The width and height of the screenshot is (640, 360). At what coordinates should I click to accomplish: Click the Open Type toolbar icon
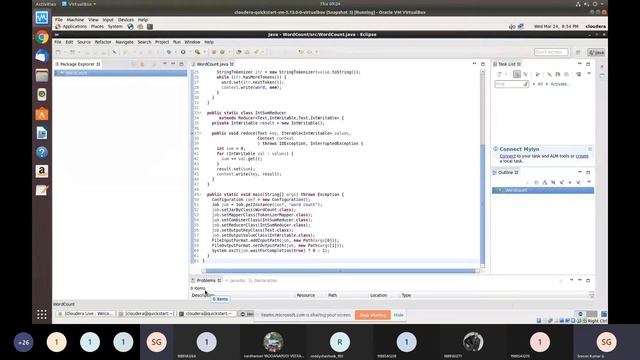pyautogui.click(x=239, y=52)
